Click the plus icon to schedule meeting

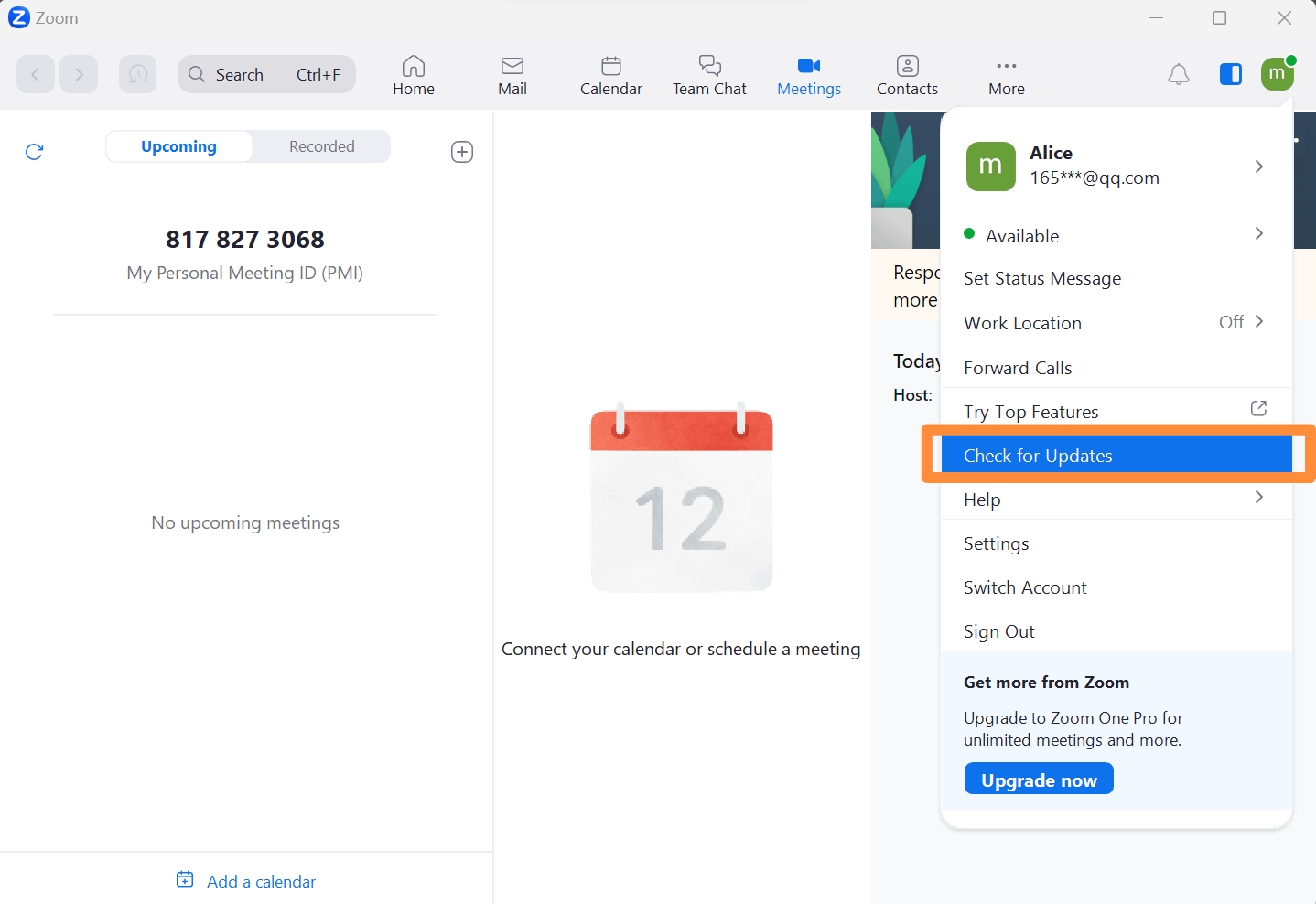[462, 152]
